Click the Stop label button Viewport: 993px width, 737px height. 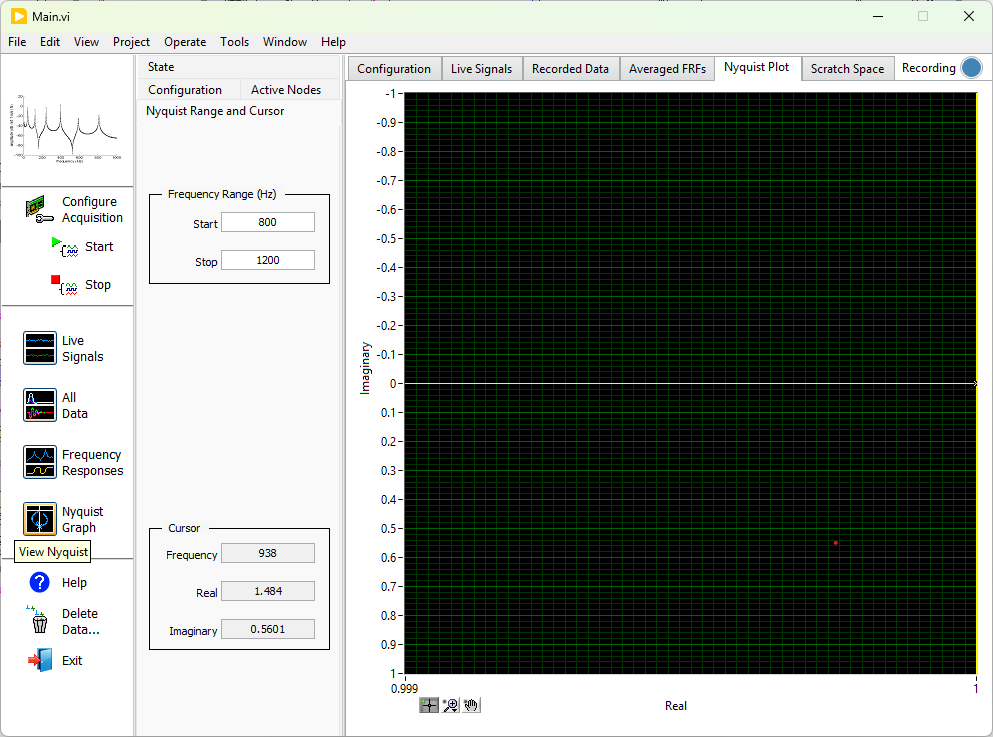coord(98,285)
